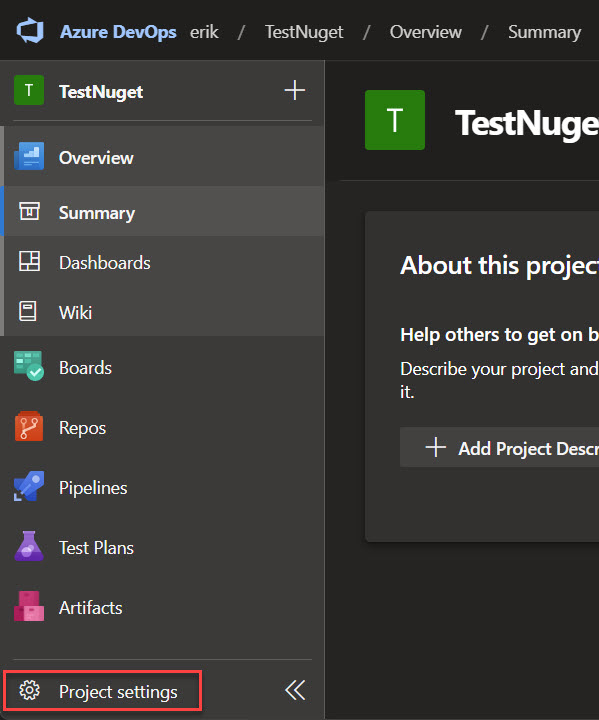Select the Summary menu item

(164, 212)
